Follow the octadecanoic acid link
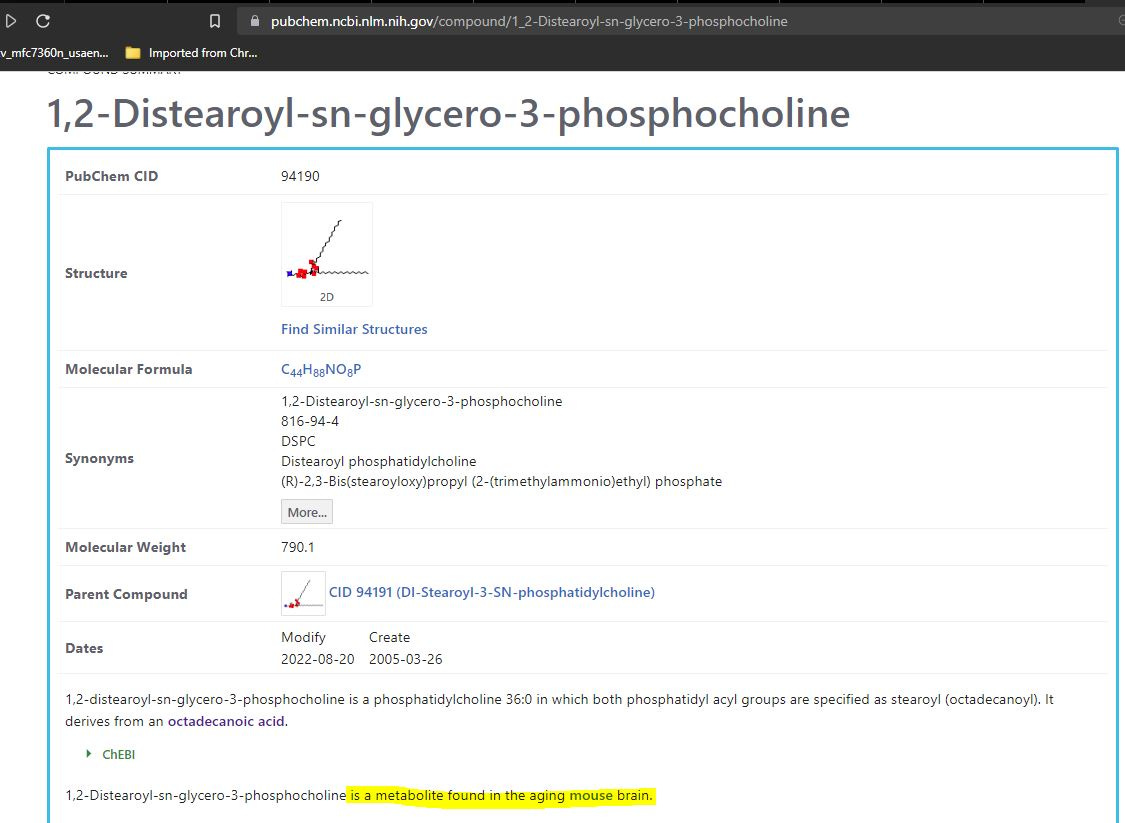This screenshot has height=823, width=1125. pos(226,721)
